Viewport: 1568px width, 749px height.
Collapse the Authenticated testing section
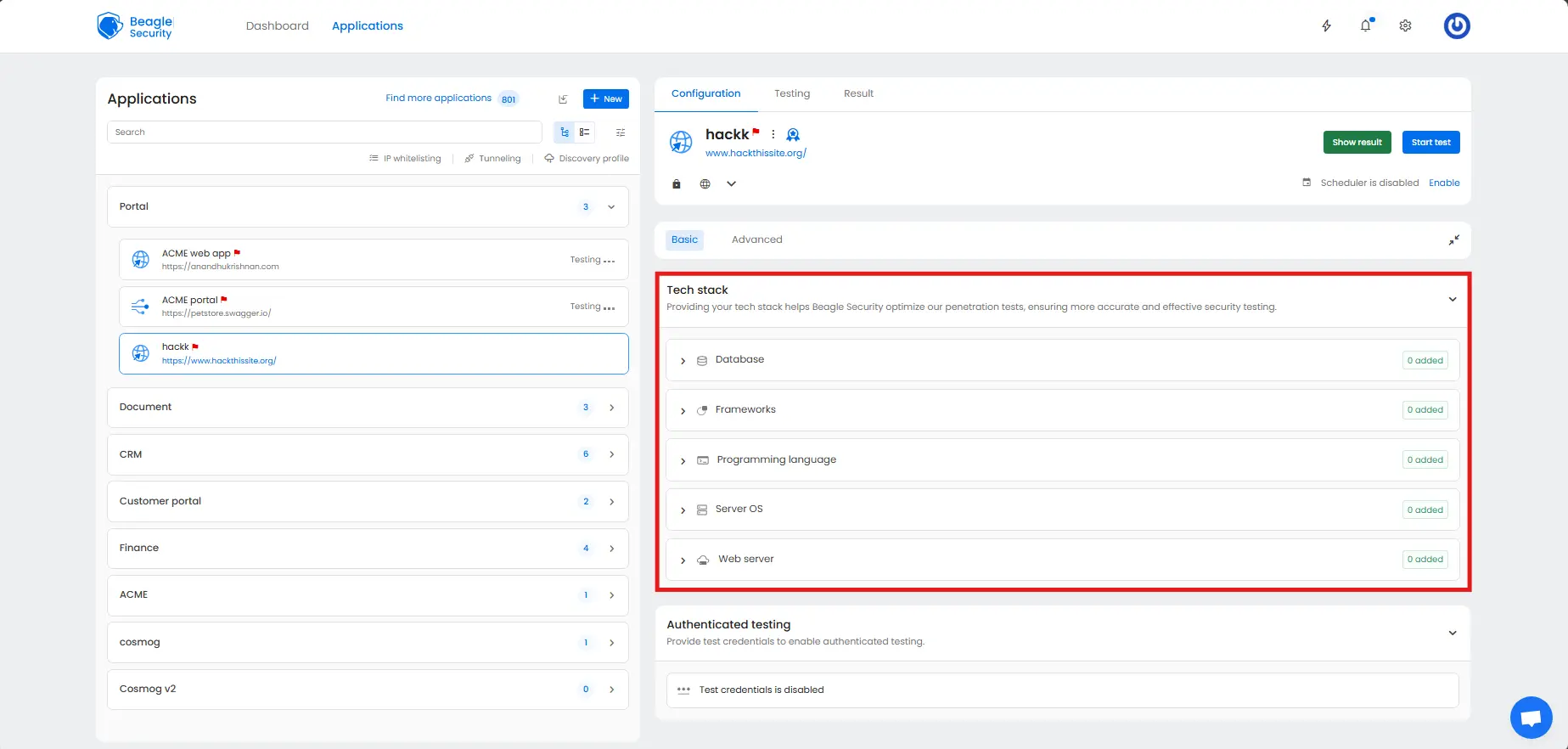click(x=1452, y=633)
